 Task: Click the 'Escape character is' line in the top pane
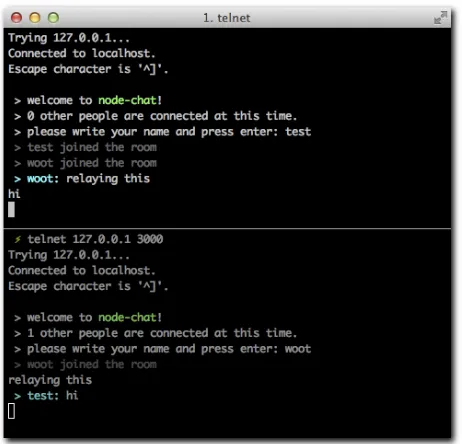88,69
